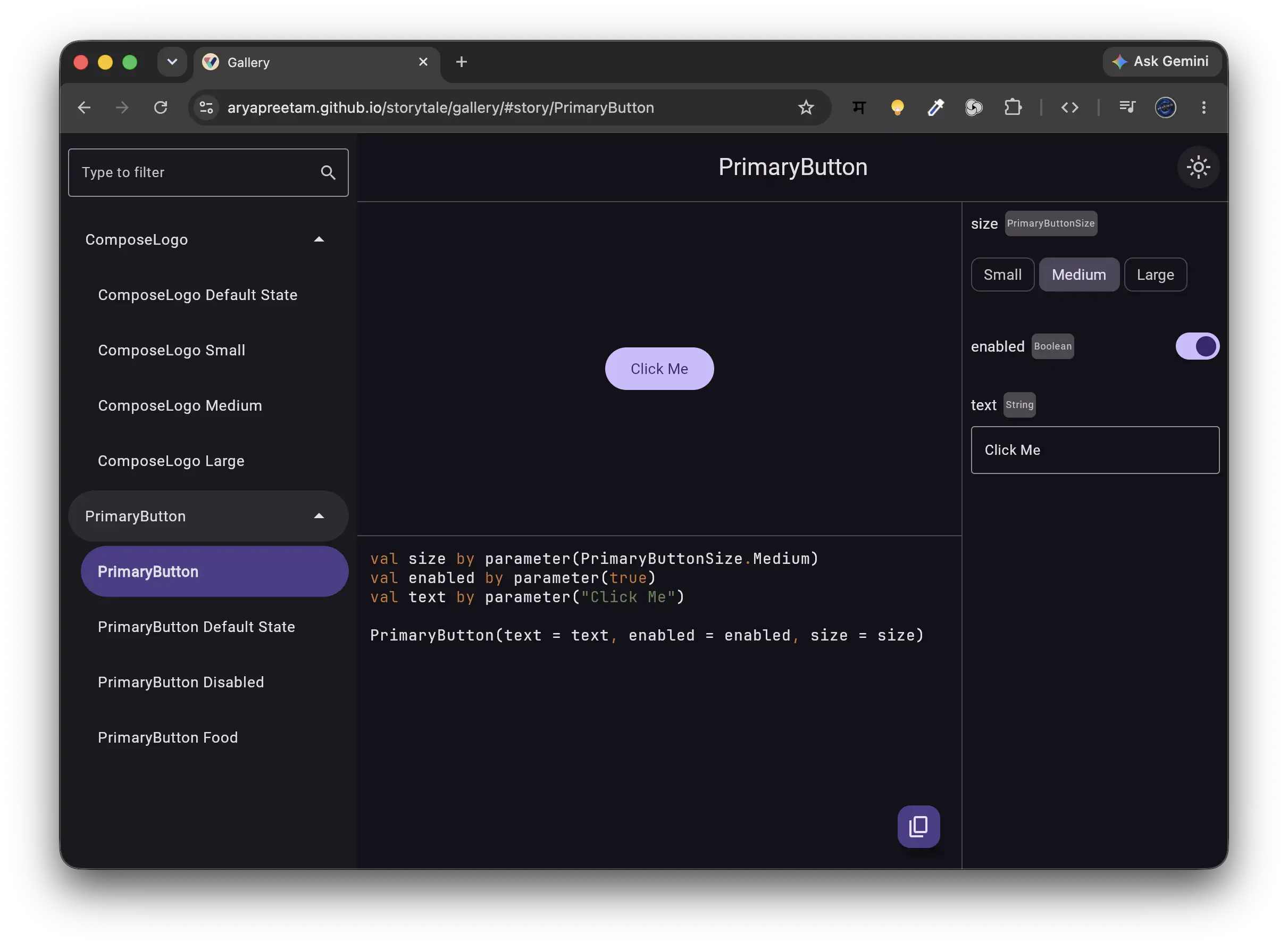This screenshot has height=948, width=1288.
Task: Open PrimaryButton Default State story
Action: 214,627
